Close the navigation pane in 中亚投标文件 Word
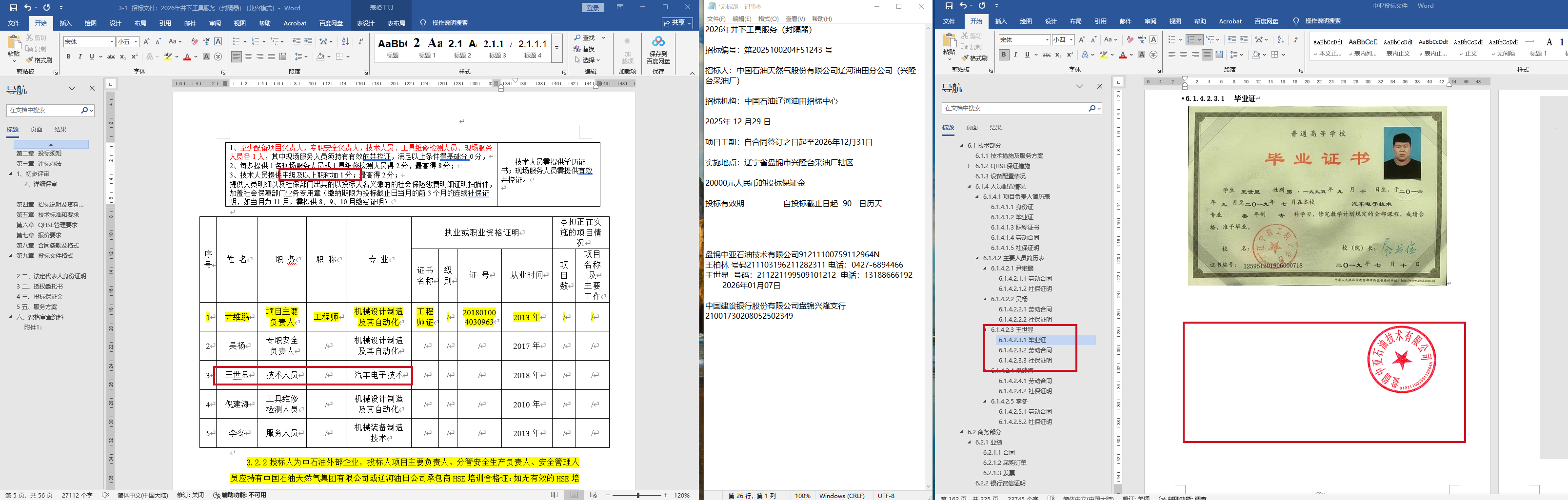 [1099, 86]
